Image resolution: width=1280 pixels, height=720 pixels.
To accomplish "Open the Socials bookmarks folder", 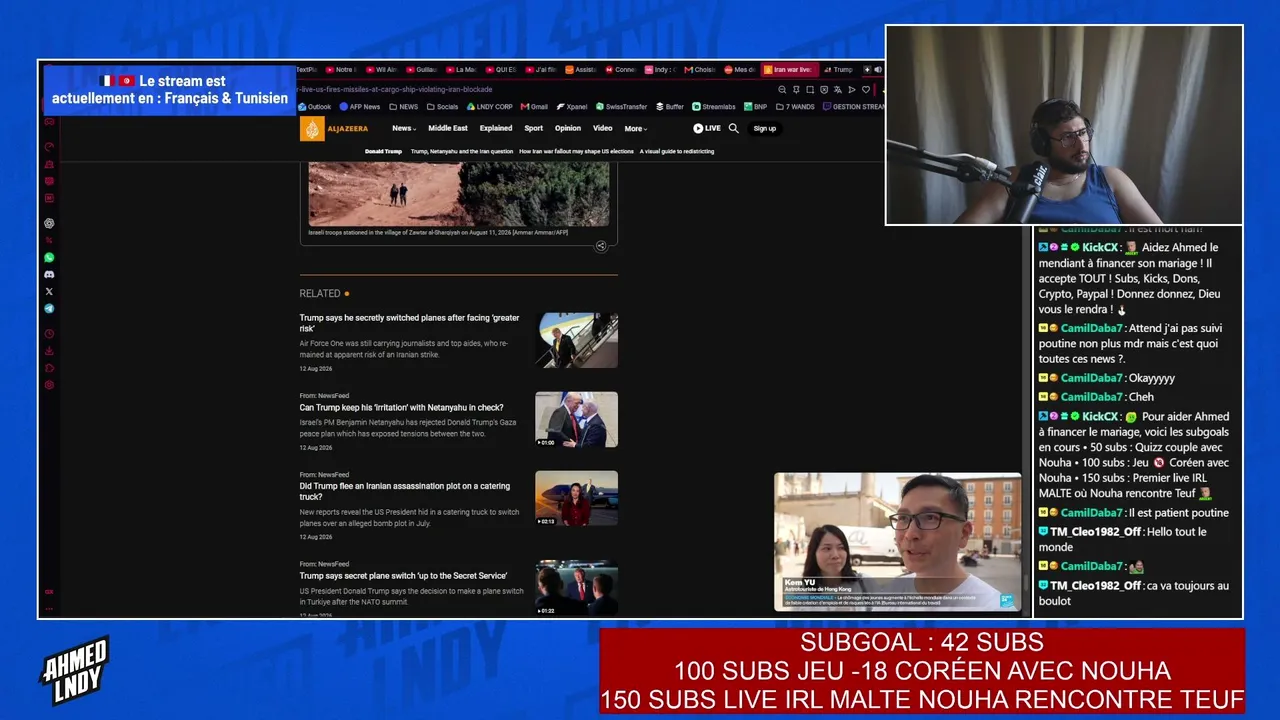I will (442, 107).
